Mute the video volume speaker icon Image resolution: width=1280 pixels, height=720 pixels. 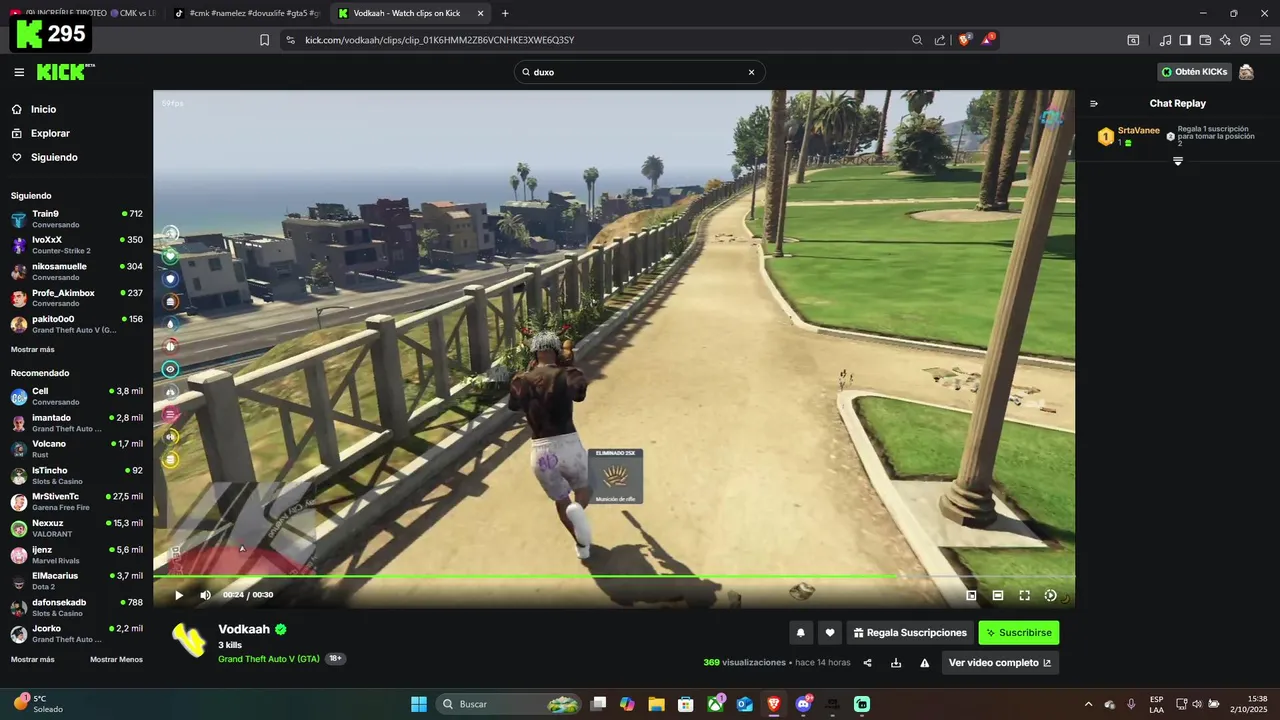click(x=205, y=595)
